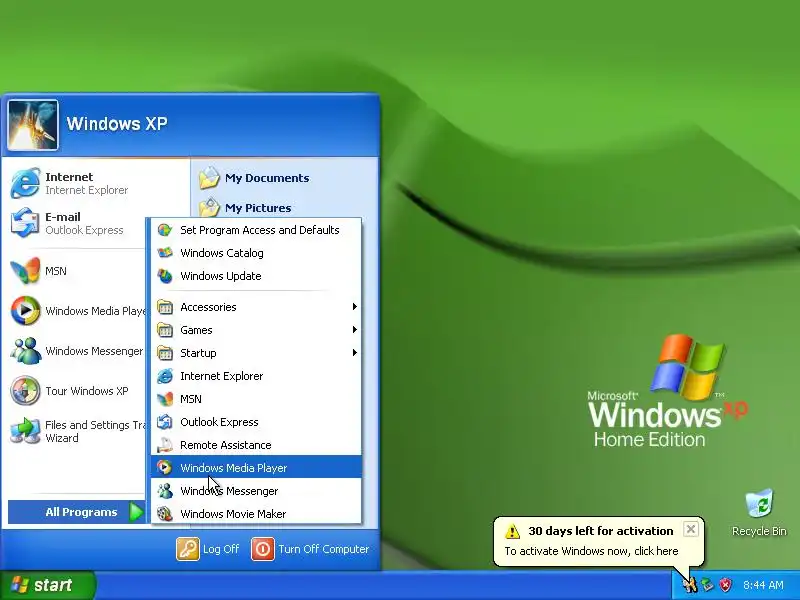Click the 8:44 AM taskbar clock
This screenshot has height=600, width=800.
(x=763, y=585)
